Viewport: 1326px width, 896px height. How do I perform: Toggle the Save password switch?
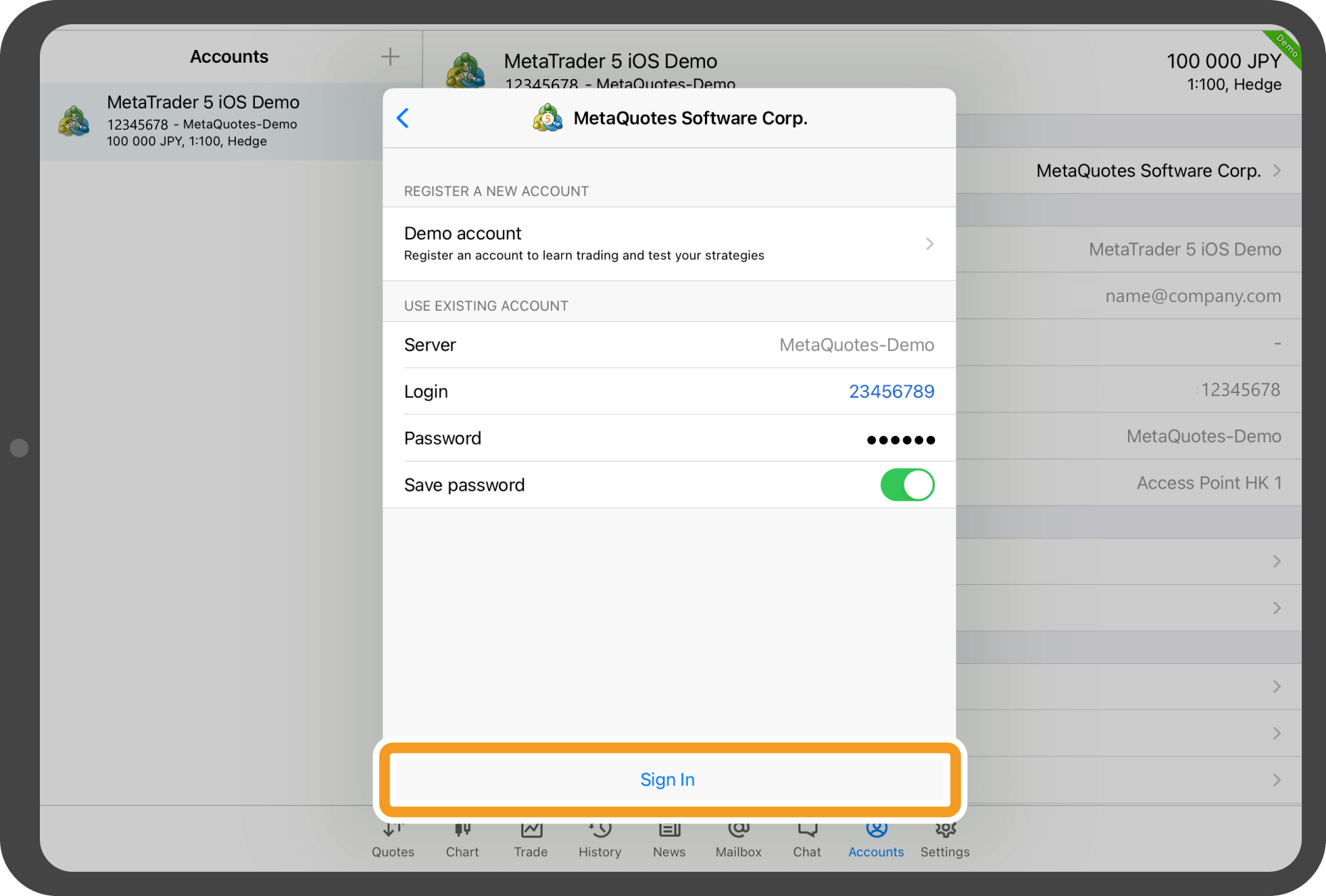coord(907,485)
